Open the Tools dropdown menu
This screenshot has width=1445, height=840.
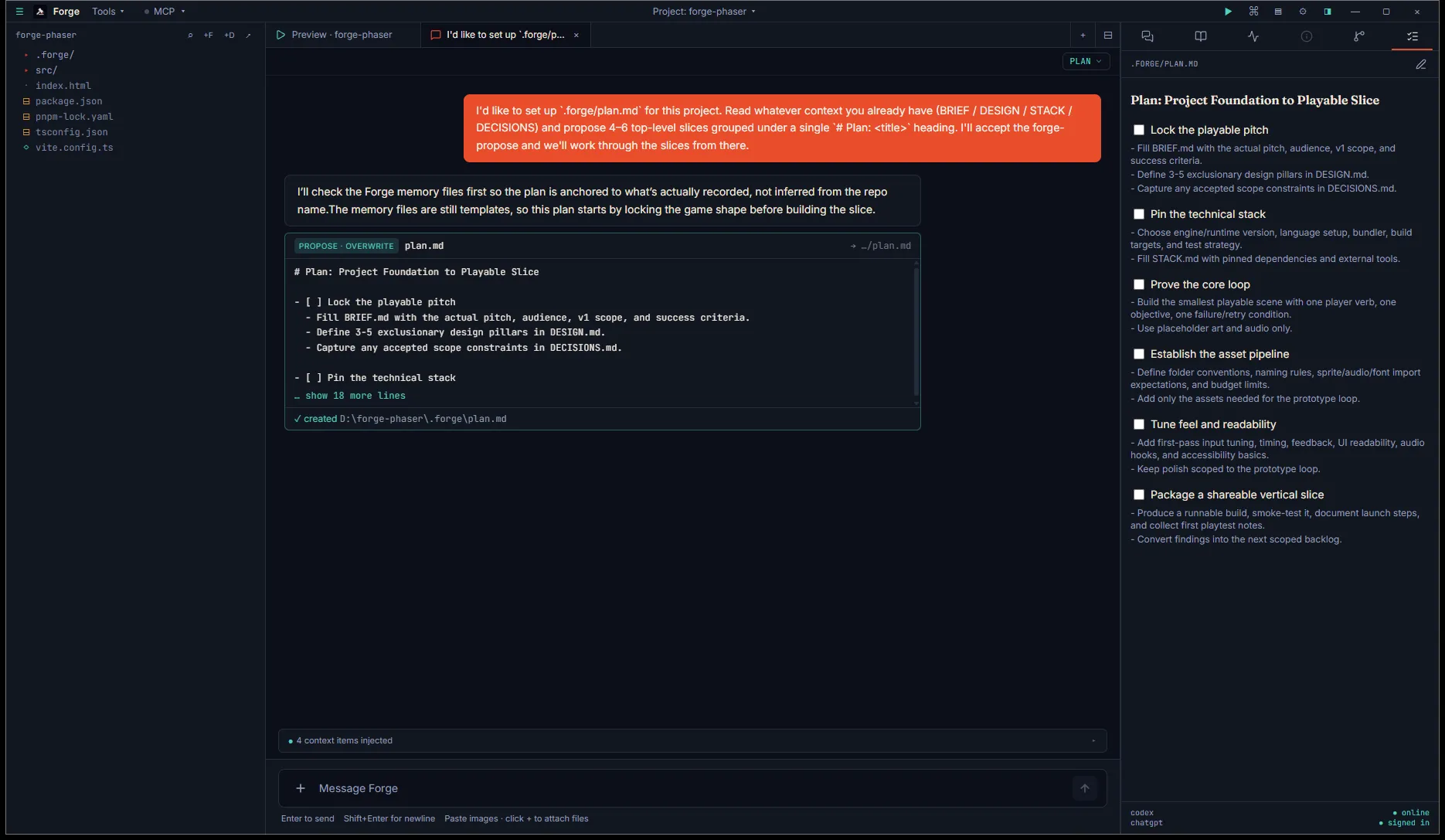pyautogui.click(x=108, y=12)
